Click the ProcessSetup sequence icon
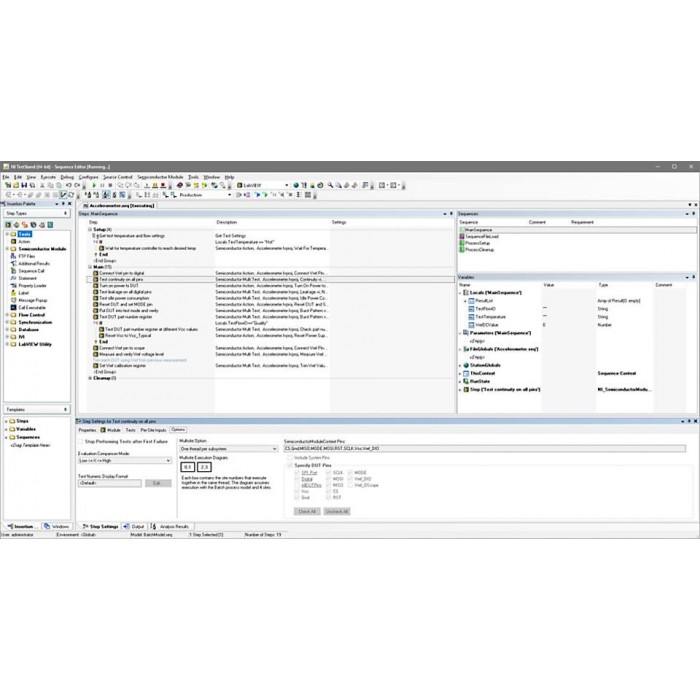 click(x=462, y=243)
